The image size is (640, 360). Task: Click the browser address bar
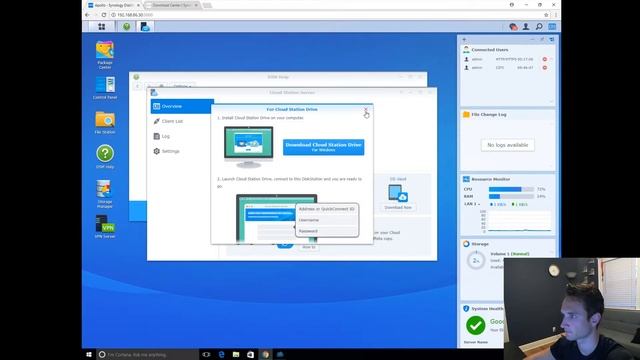[x=327, y=15]
